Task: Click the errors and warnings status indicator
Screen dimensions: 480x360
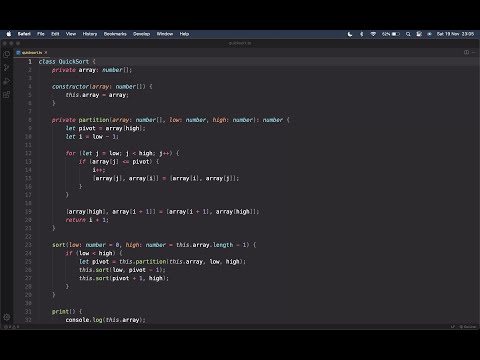Action: [x=12, y=327]
